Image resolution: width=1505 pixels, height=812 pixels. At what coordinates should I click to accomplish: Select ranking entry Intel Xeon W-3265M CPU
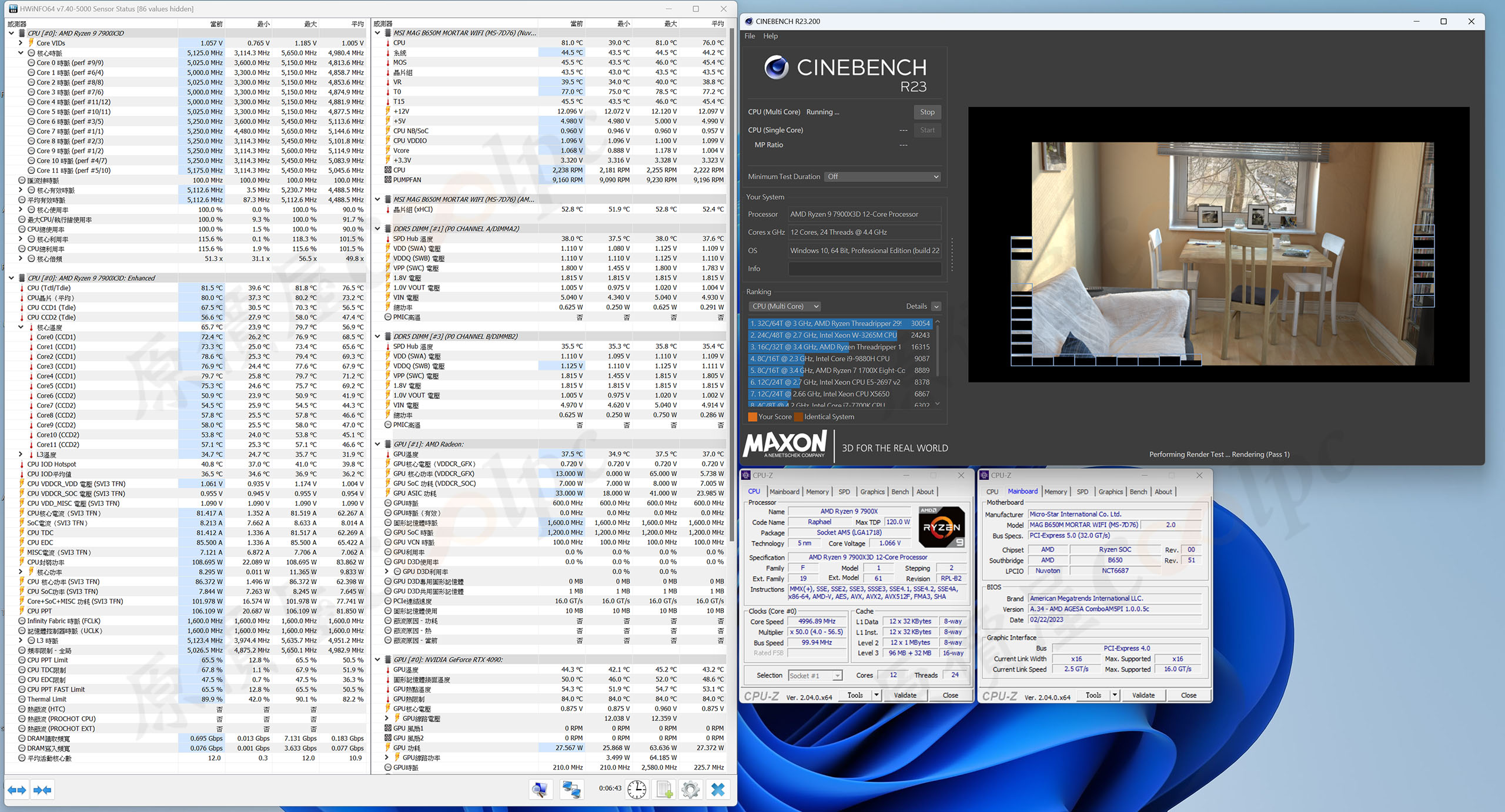click(x=841, y=335)
